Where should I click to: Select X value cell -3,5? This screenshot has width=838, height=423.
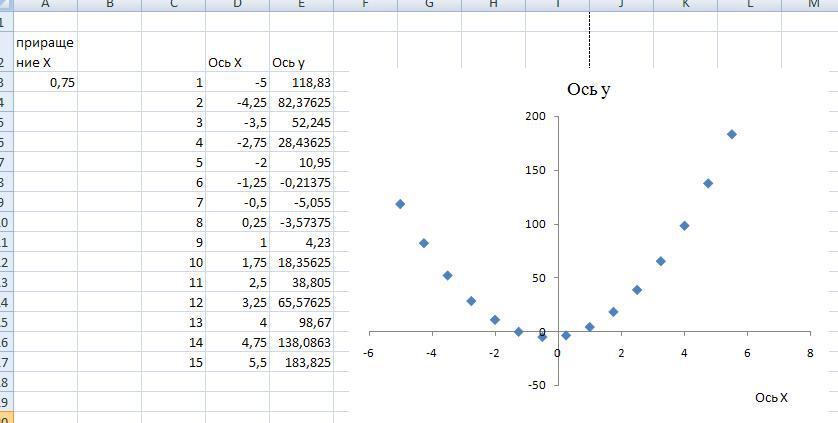[237, 122]
